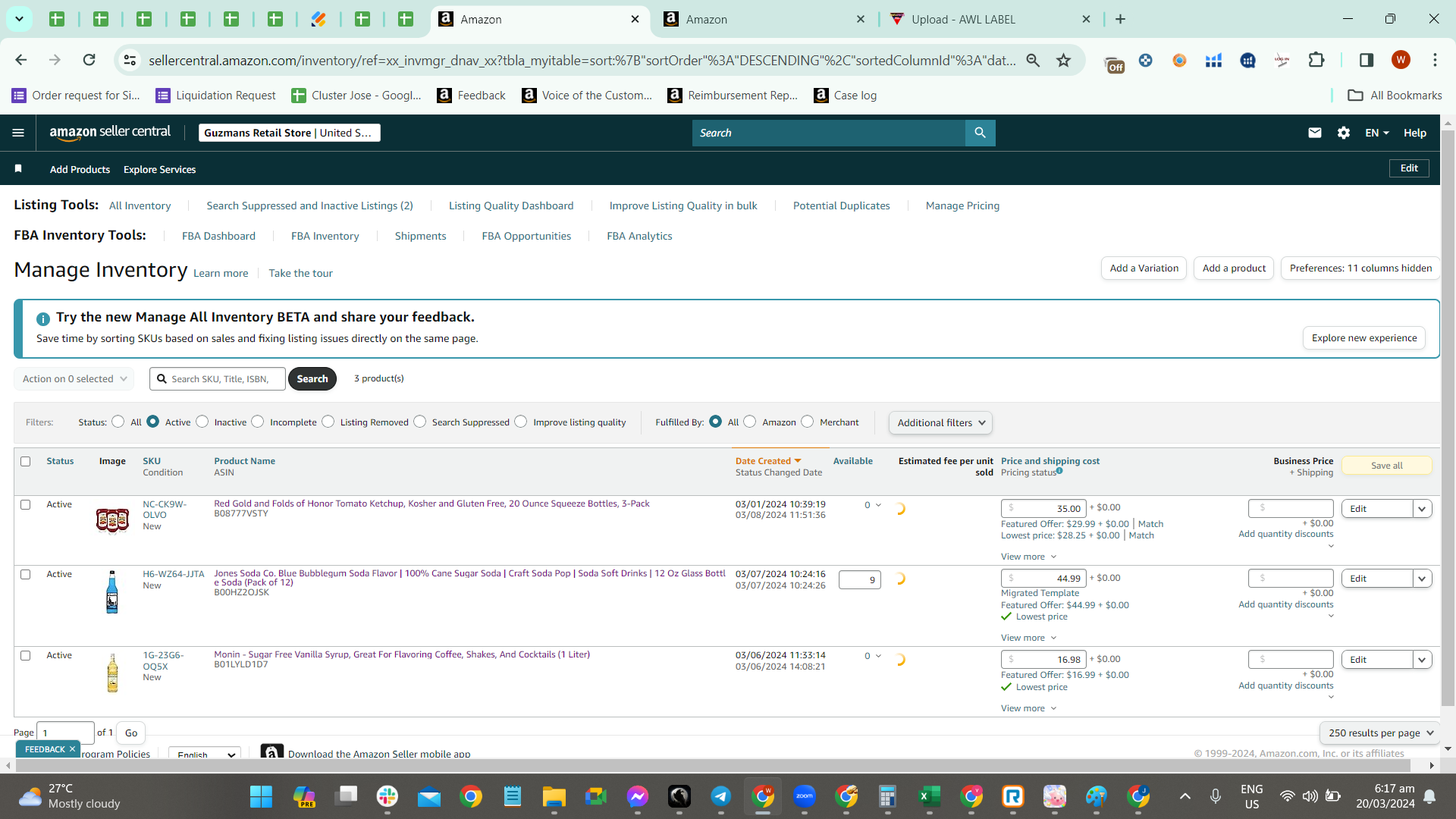Tick the select-all checkbox in table header
The image size is (1456, 819).
[x=26, y=461]
